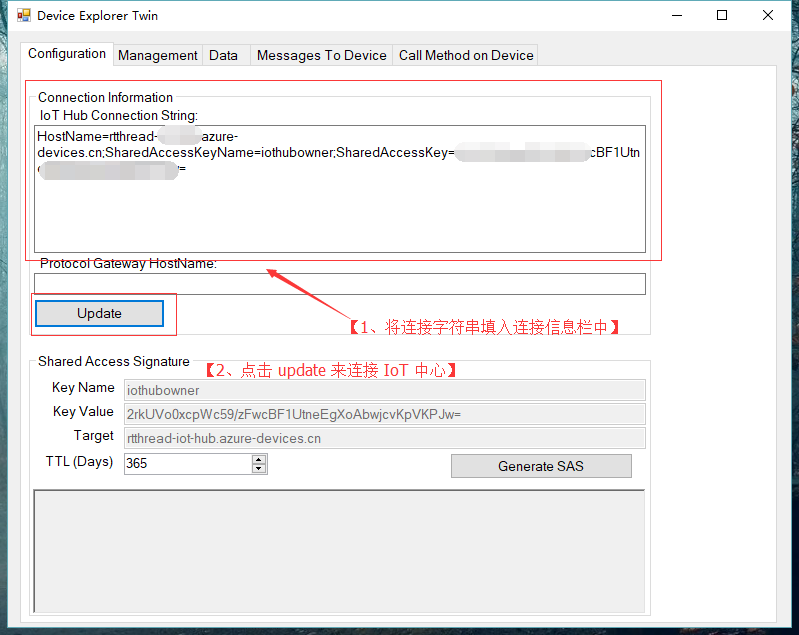Open the Management tab
799x635 pixels.
tap(158, 56)
